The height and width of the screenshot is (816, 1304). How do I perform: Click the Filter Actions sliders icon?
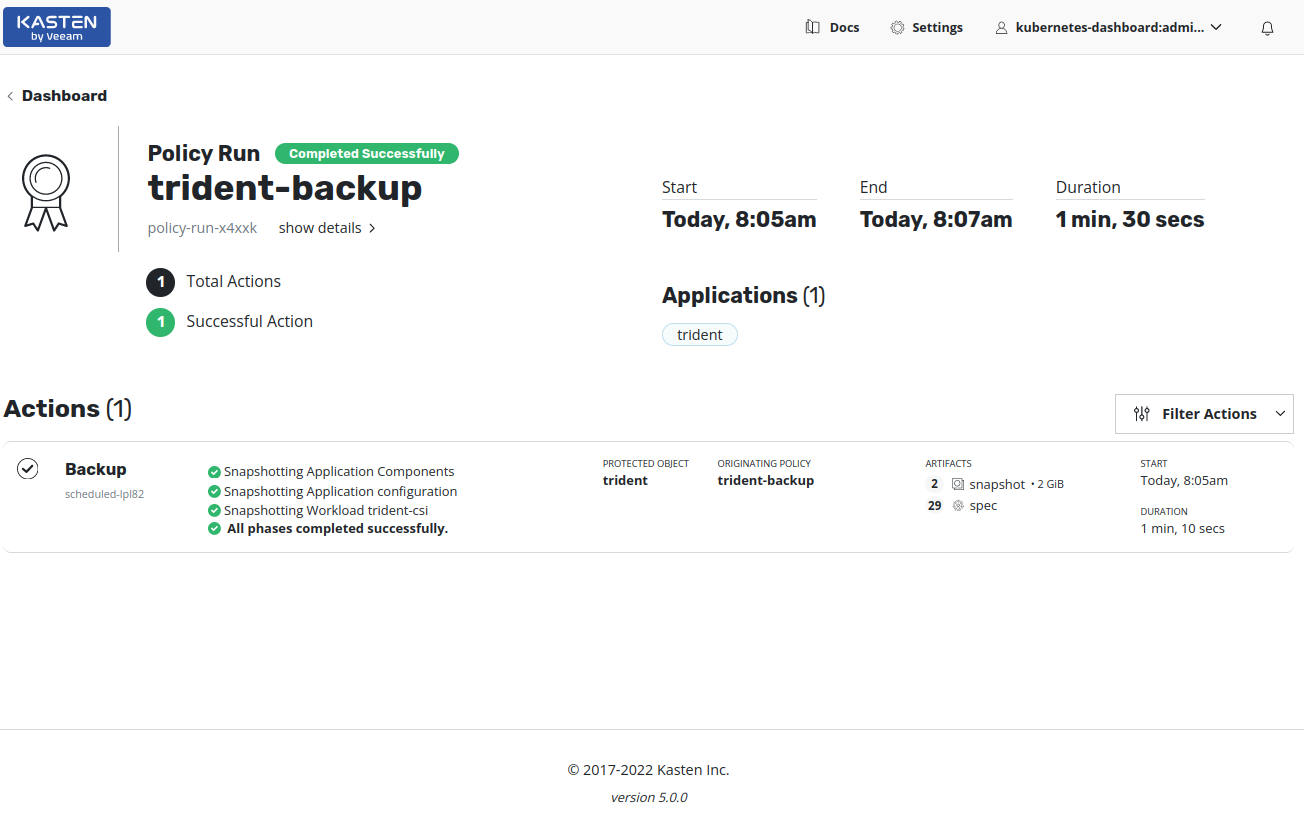tap(1142, 414)
